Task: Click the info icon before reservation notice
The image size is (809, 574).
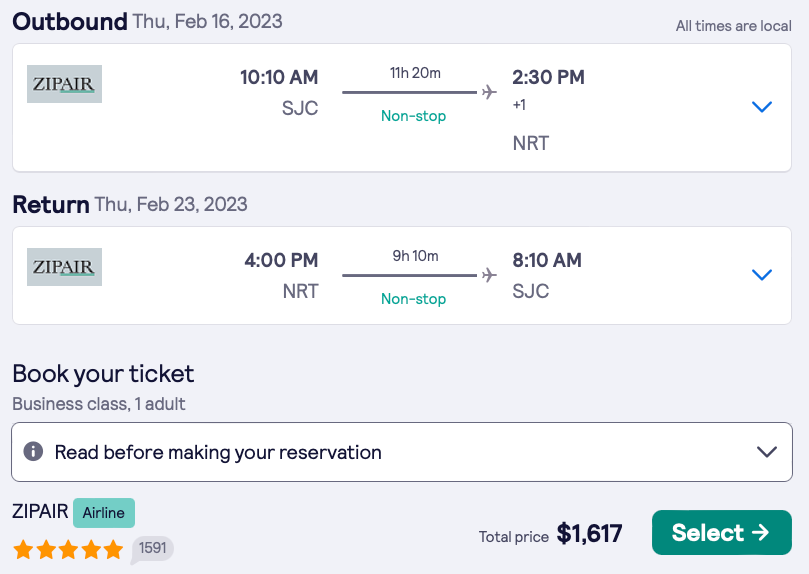Action: coord(33,452)
